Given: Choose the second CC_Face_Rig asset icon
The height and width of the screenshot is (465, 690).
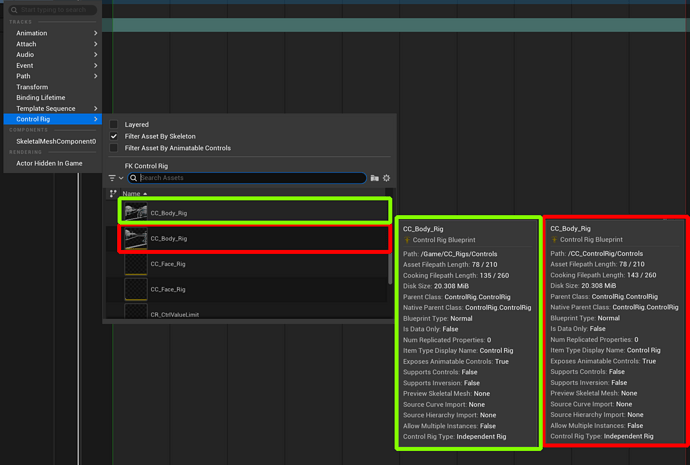Looking at the screenshot, I should [x=136, y=289].
